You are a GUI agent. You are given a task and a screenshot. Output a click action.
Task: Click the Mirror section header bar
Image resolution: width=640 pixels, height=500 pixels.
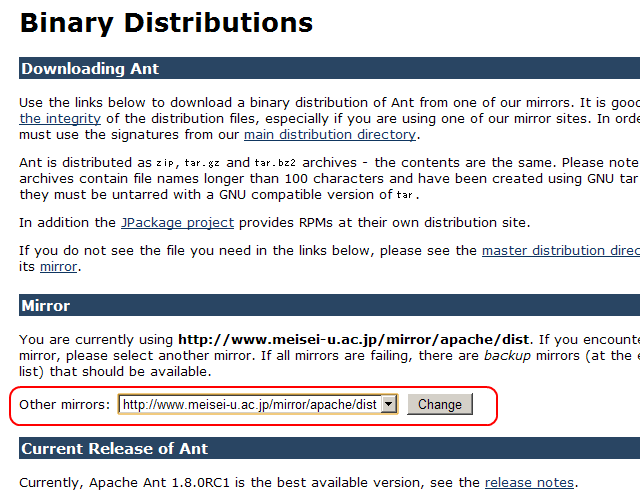(x=46, y=305)
